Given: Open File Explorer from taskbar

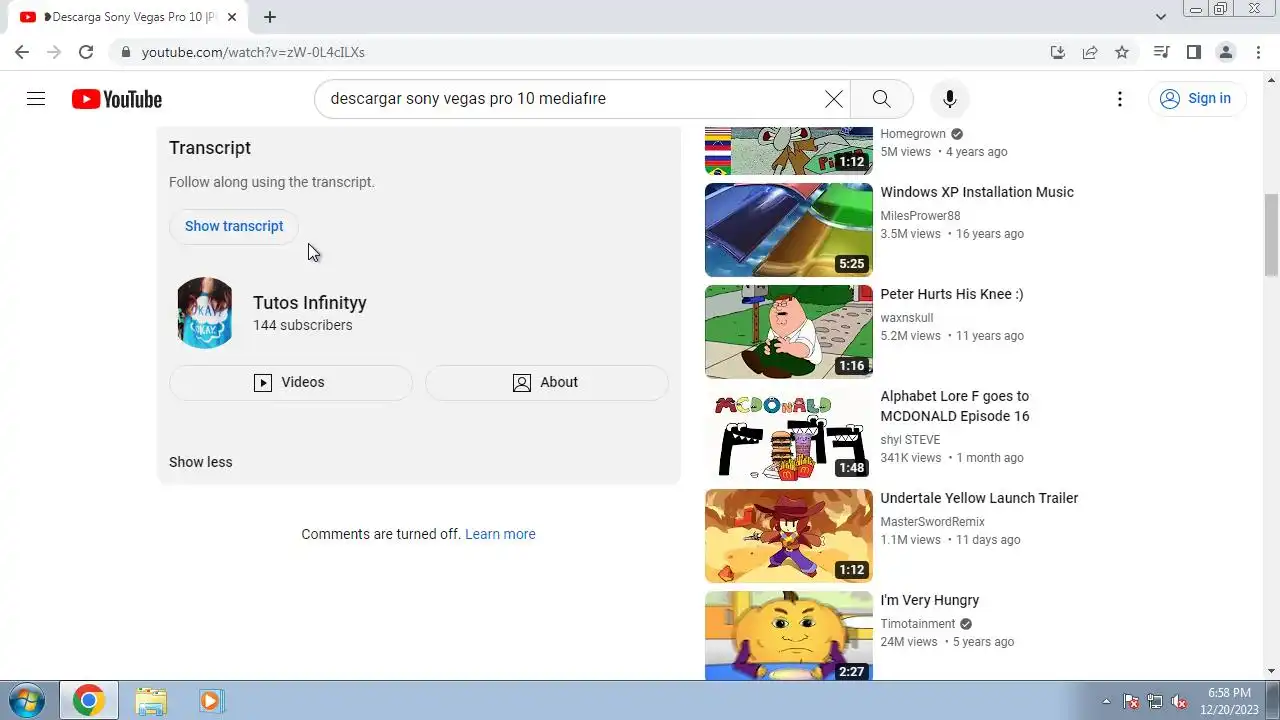Looking at the screenshot, I should pyautogui.click(x=151, y=701).
